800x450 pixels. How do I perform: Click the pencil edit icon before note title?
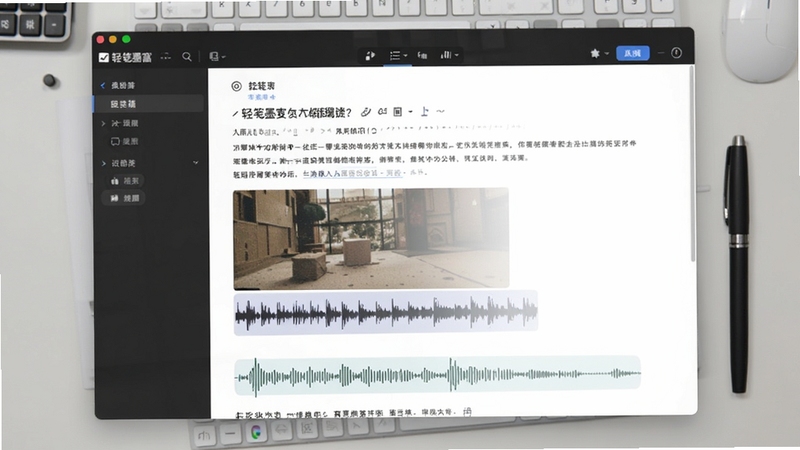235,113
